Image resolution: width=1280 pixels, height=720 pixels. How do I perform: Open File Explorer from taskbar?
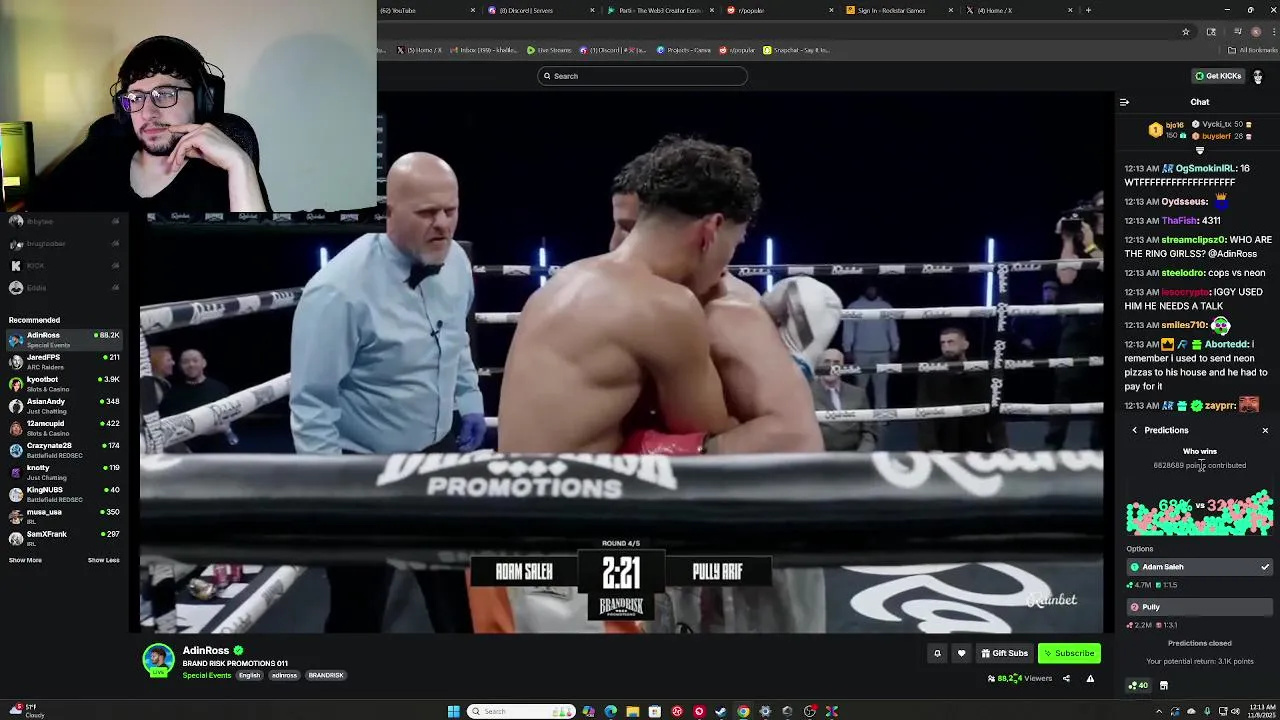point(632,711)
